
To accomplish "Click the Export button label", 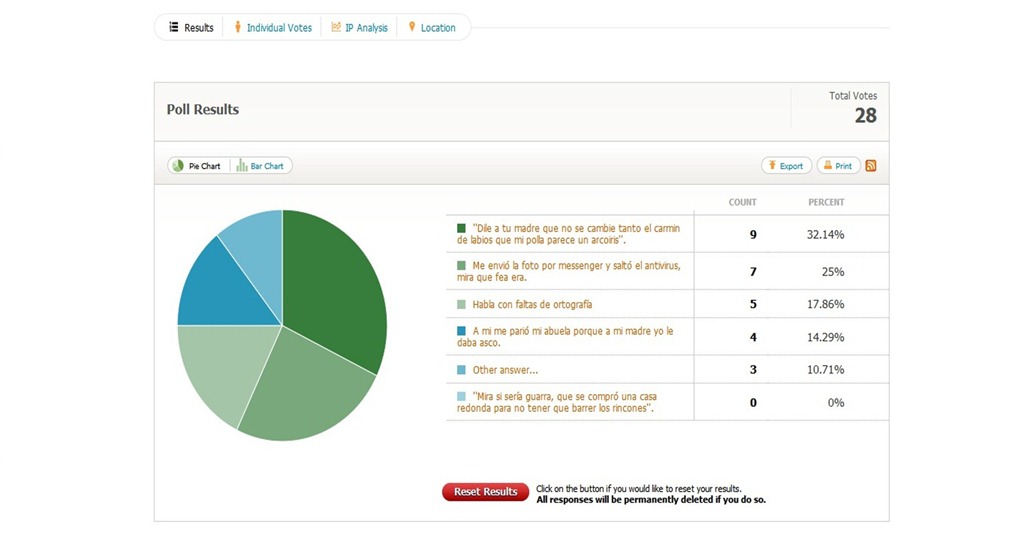I will (791, 166).
